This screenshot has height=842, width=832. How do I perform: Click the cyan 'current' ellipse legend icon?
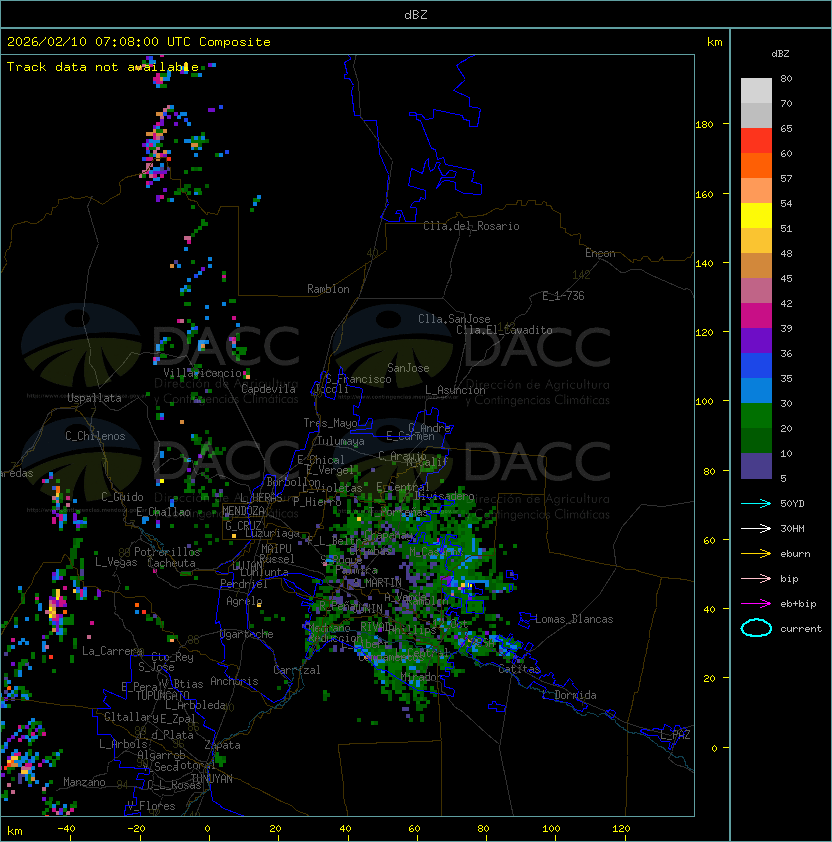756,628
